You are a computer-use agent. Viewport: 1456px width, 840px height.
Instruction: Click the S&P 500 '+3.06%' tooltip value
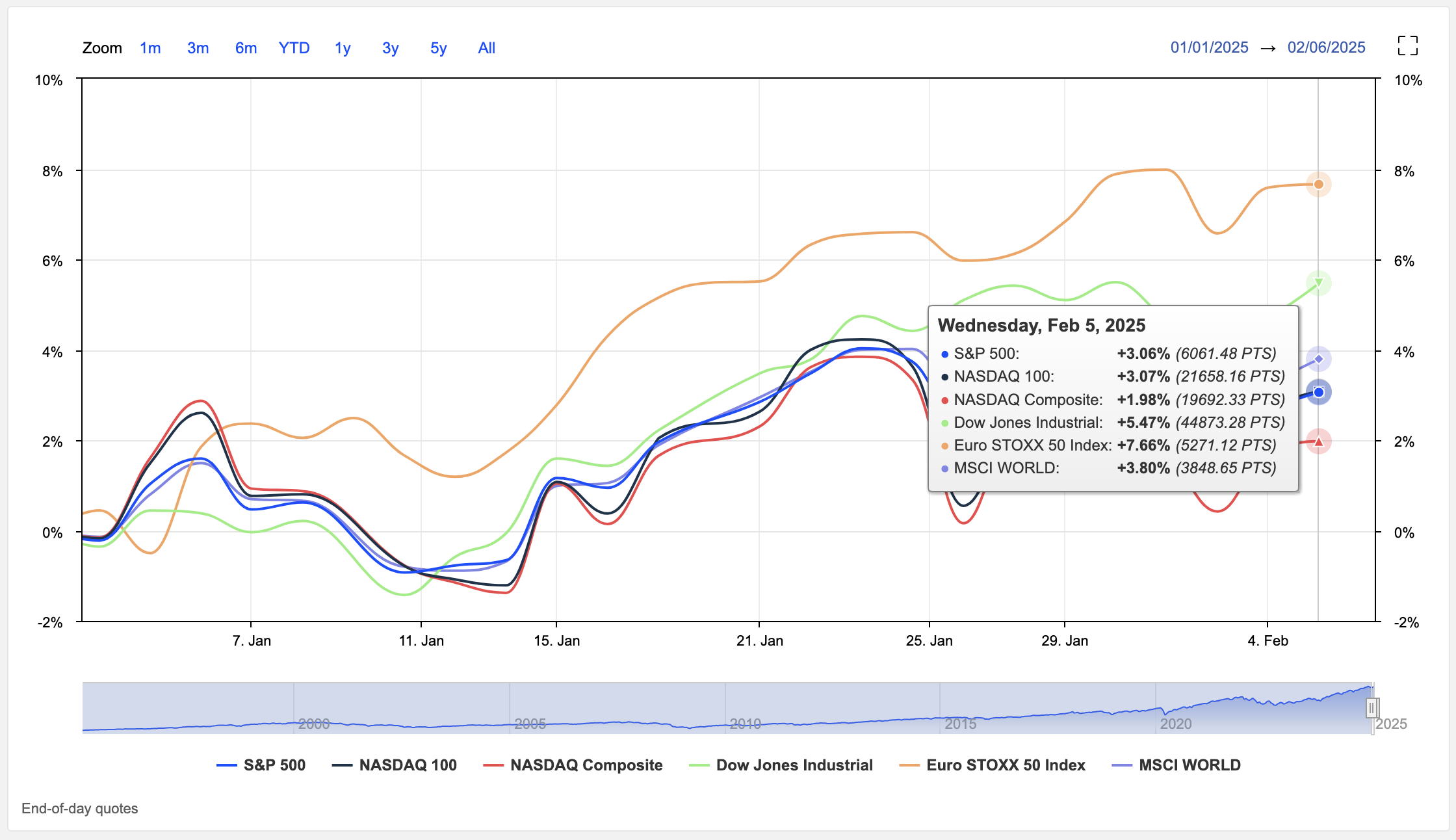point(1143,354)
